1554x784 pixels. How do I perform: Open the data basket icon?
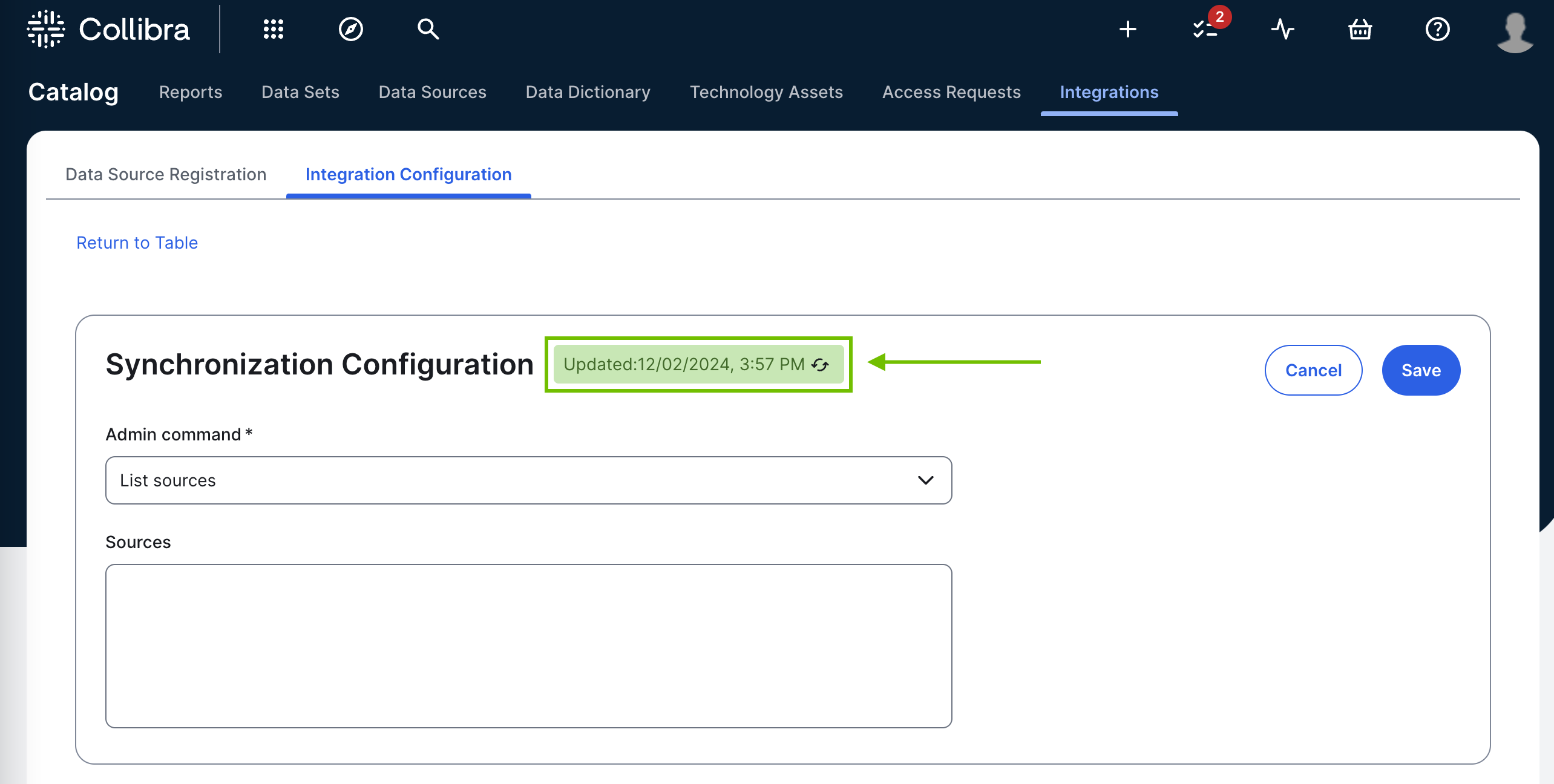pyautogui.click(x=1360, y=29)
